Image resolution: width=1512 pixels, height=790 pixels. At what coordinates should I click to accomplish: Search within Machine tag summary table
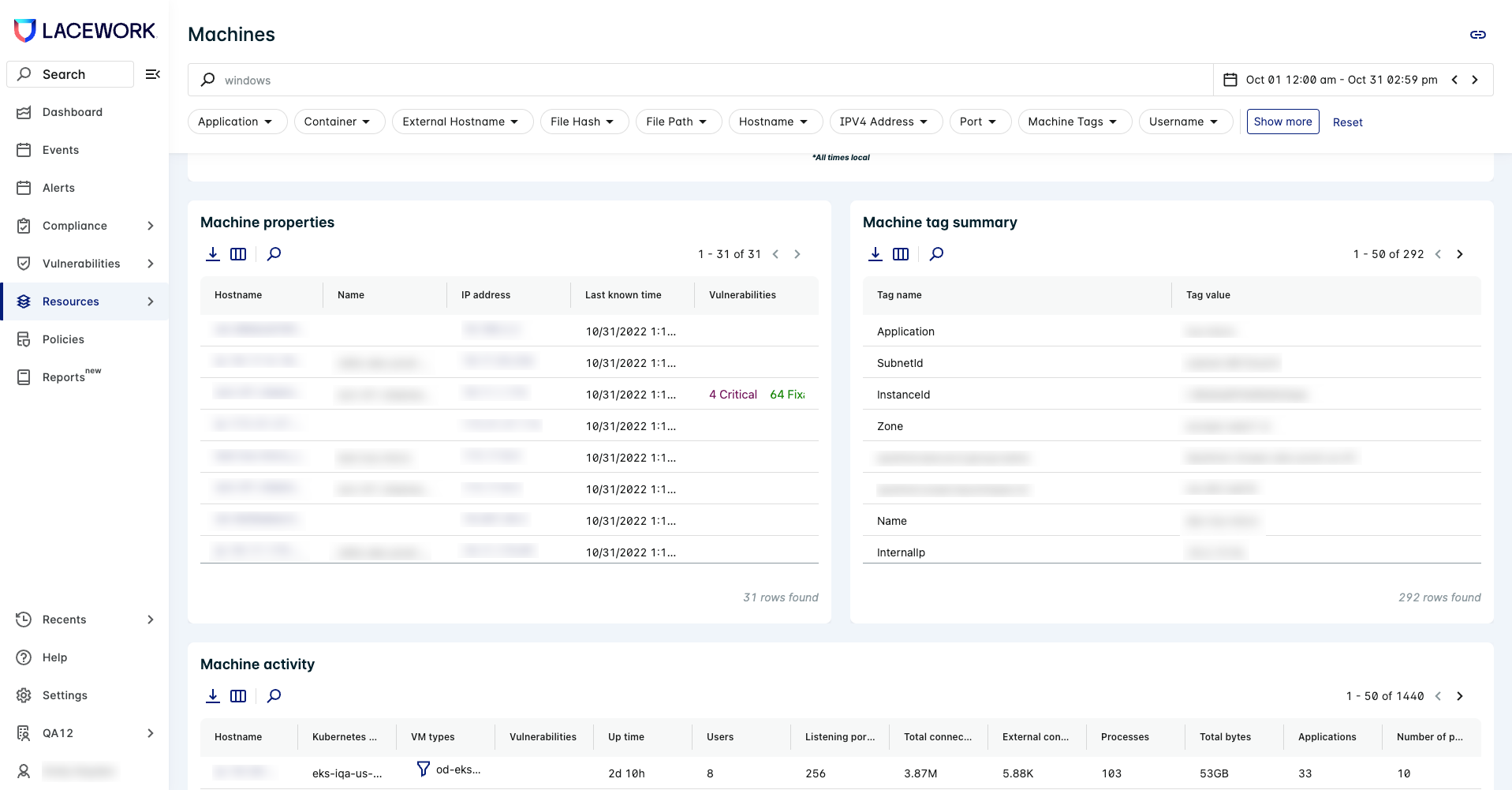click(x=936, y=254)
